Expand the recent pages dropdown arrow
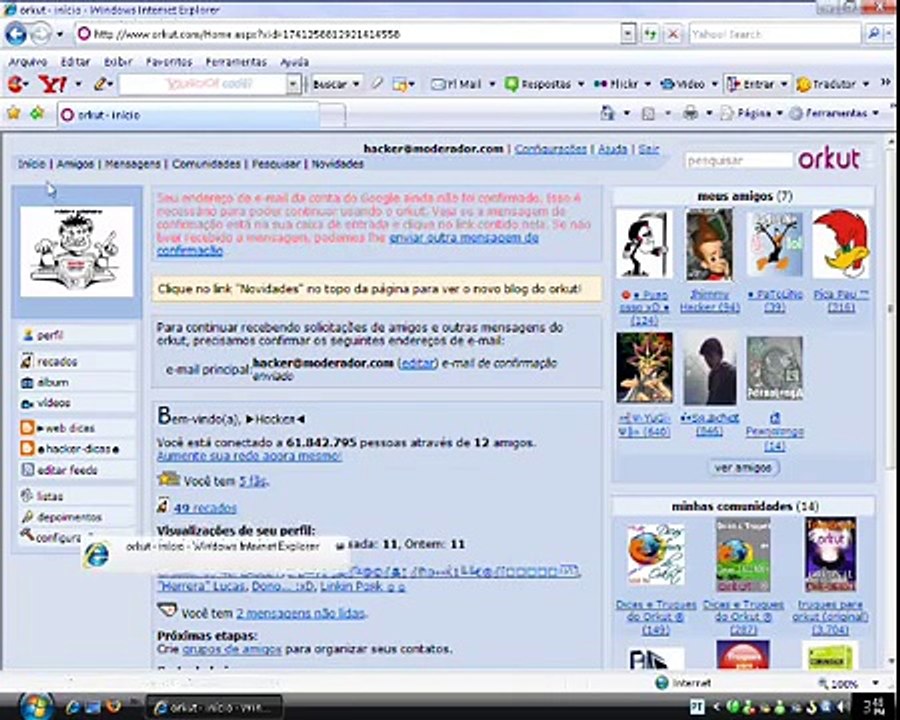The height and width of the screenshot is (720, 900). 60,34
